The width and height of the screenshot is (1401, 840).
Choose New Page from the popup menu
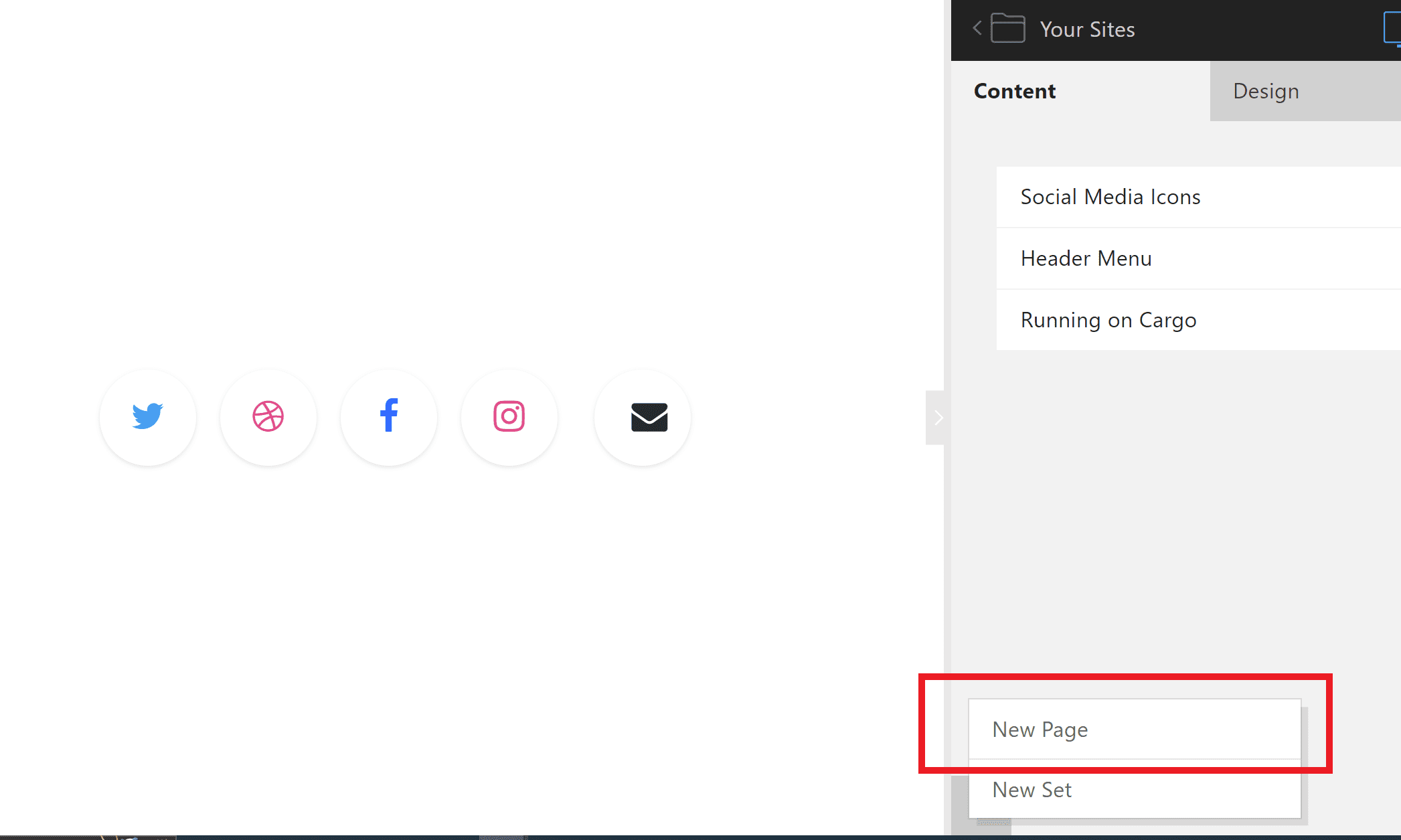[x=1135, y=730]
